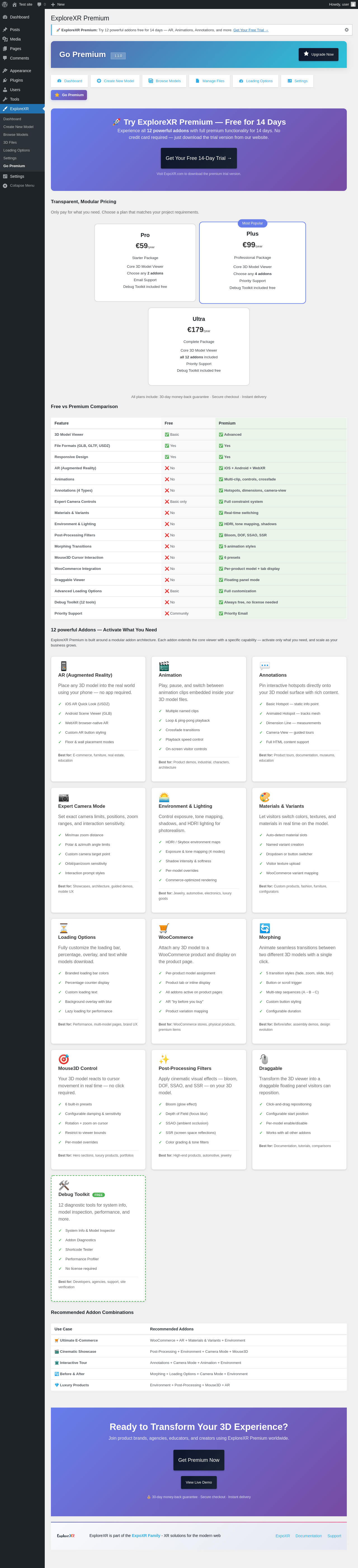Viewport: 358px width, 1568px height.
Task: Click the Appearance brush icon in sidebar
Action: (x=5, y=71)
